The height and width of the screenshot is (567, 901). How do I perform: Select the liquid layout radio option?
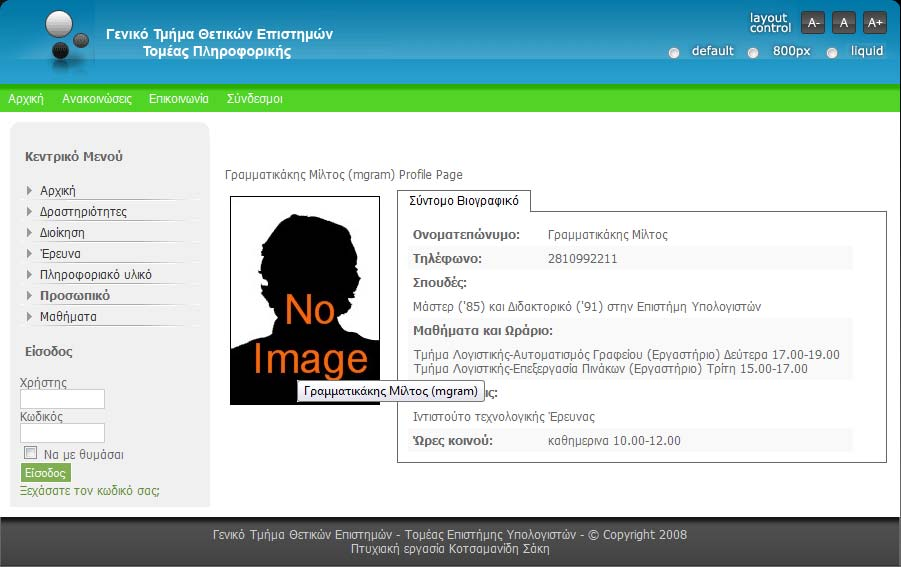click(831, 53)
